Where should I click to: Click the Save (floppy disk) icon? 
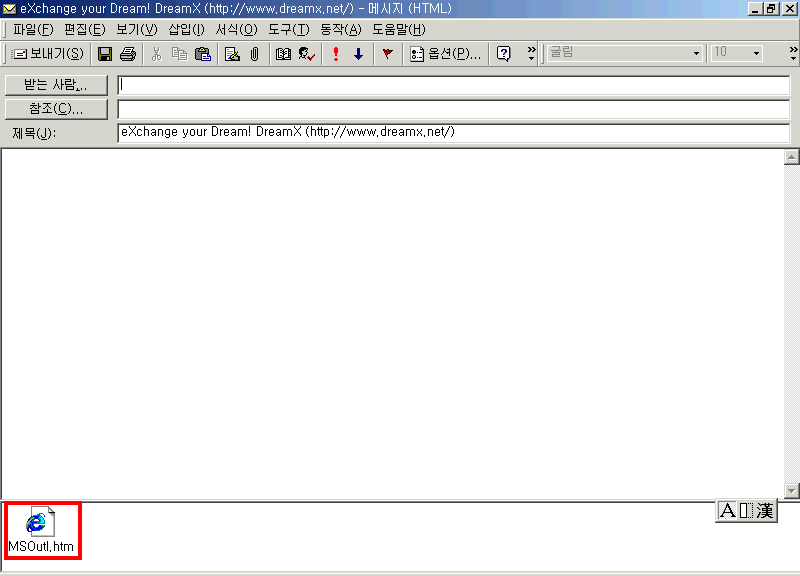pyautogui.click(x=104, y=54)
